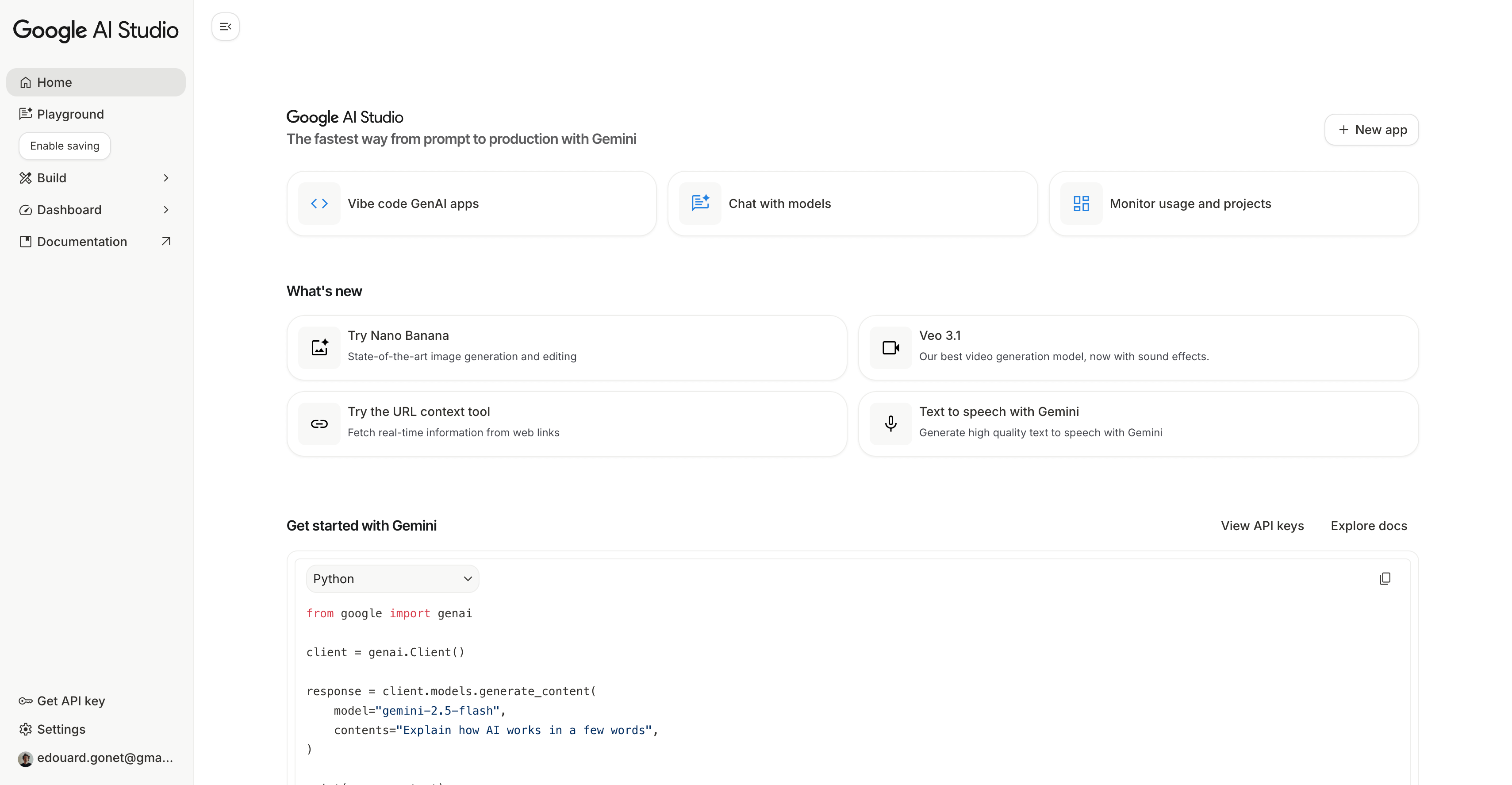Navigate to the Playground page
Screen dimensions: 1512x785
[70, 114]
